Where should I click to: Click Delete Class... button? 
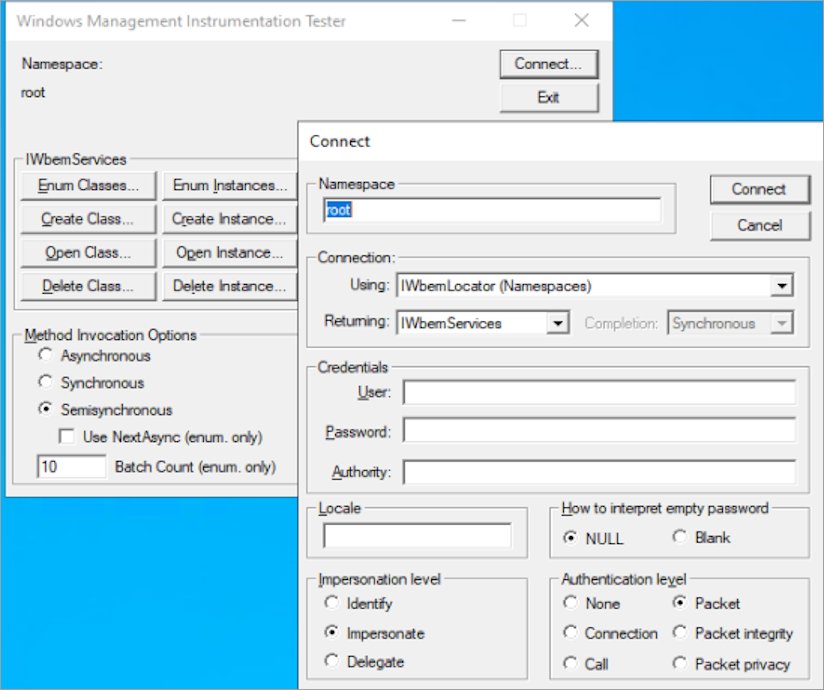[x=88, y=286]
